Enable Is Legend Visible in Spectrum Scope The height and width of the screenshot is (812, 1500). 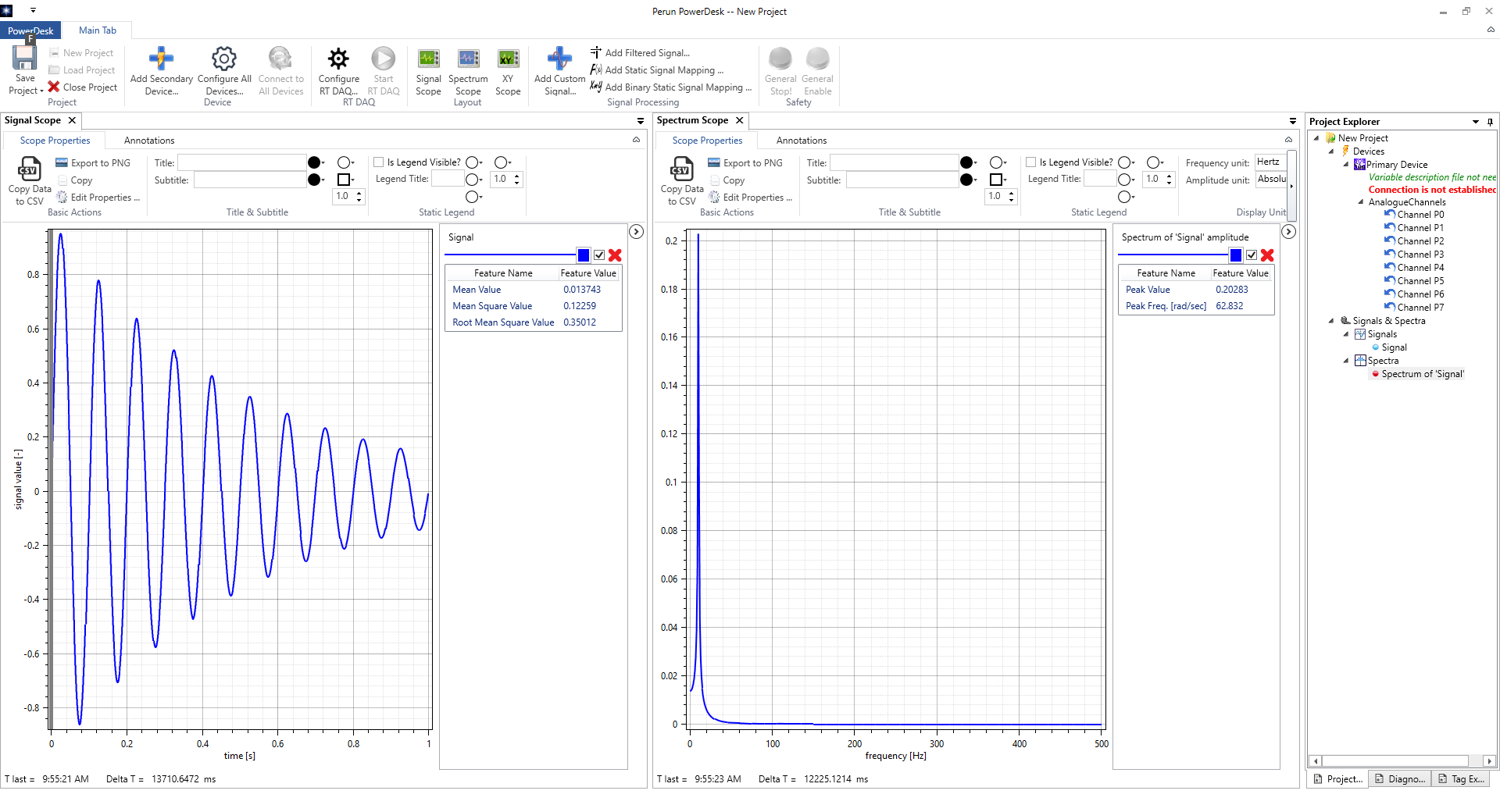coord(1031,162)
